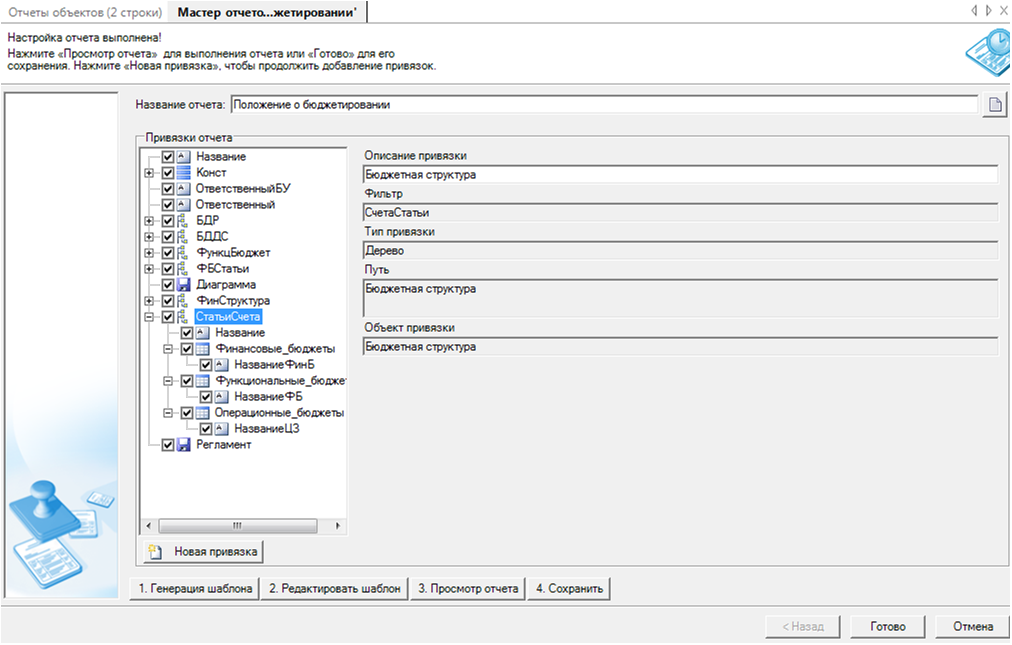Click the disk icon beside Регламент
The height and width of the screenshot is (645, 1012).
(183, 445)
